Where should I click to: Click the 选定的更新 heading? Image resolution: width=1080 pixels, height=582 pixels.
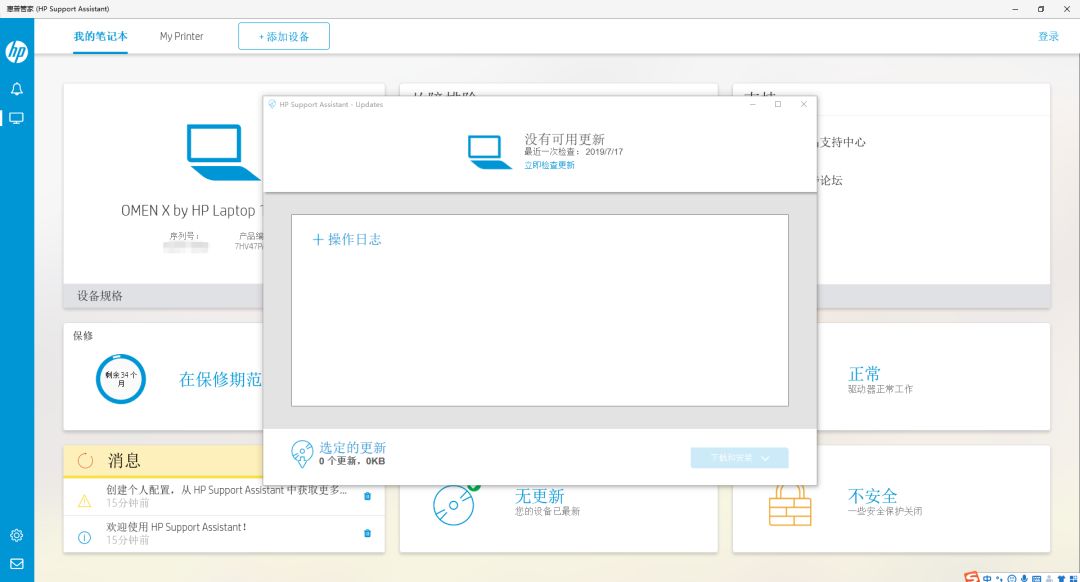tap(352, 447)
